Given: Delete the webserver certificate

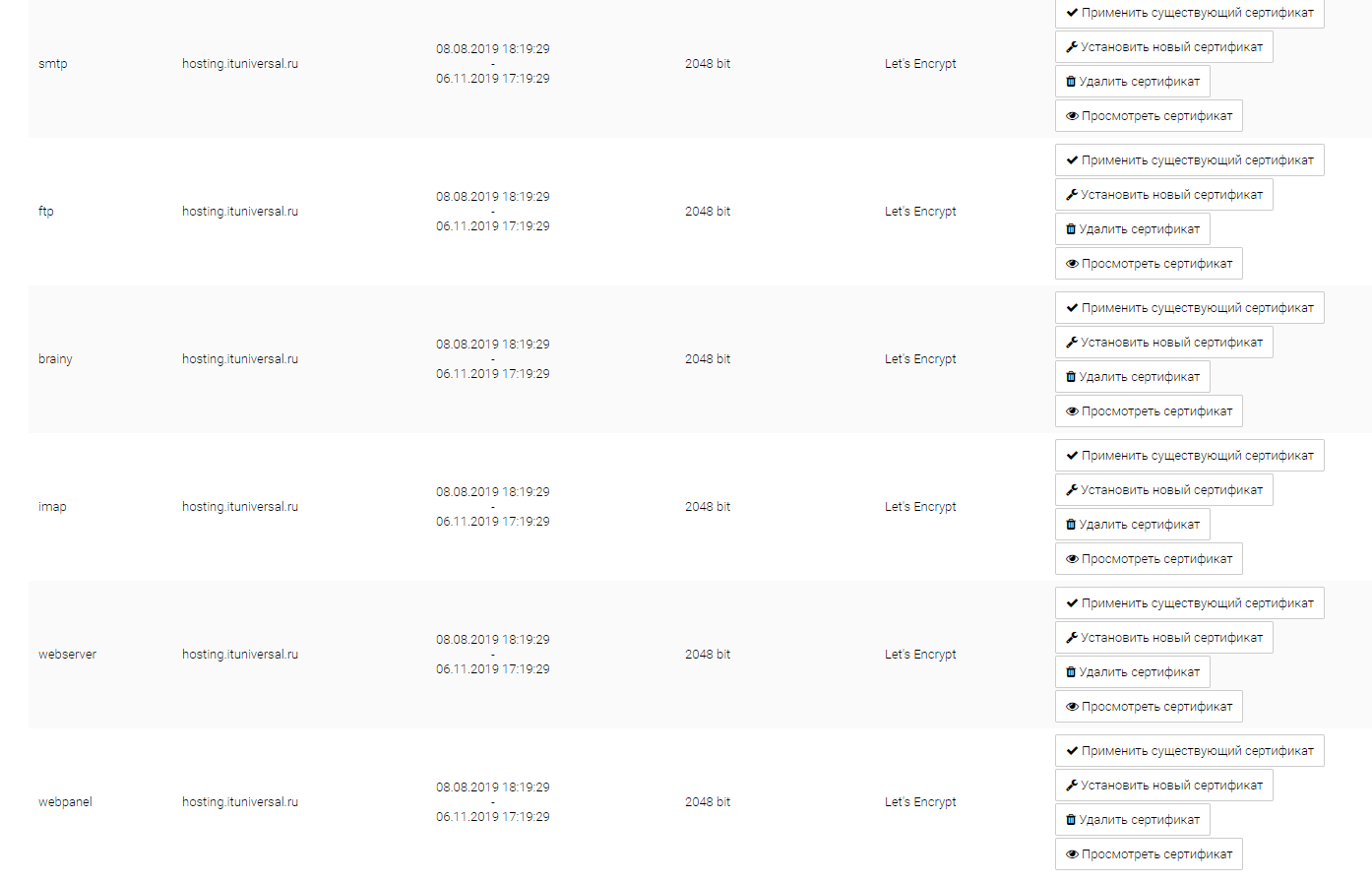Looking at the screenshot, I should click(x=1132, y=672).
